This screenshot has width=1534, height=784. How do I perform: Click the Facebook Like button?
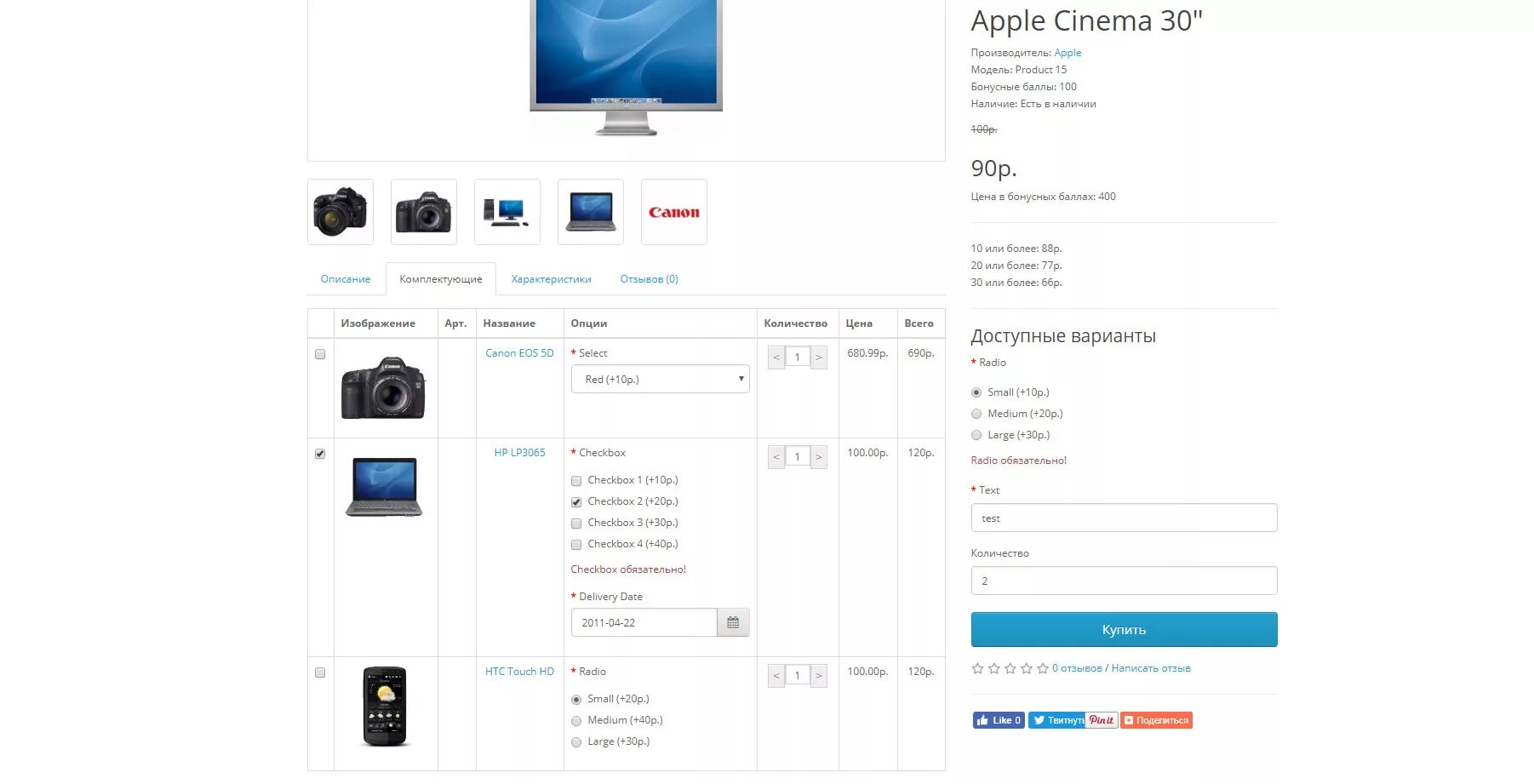[999, 720]
